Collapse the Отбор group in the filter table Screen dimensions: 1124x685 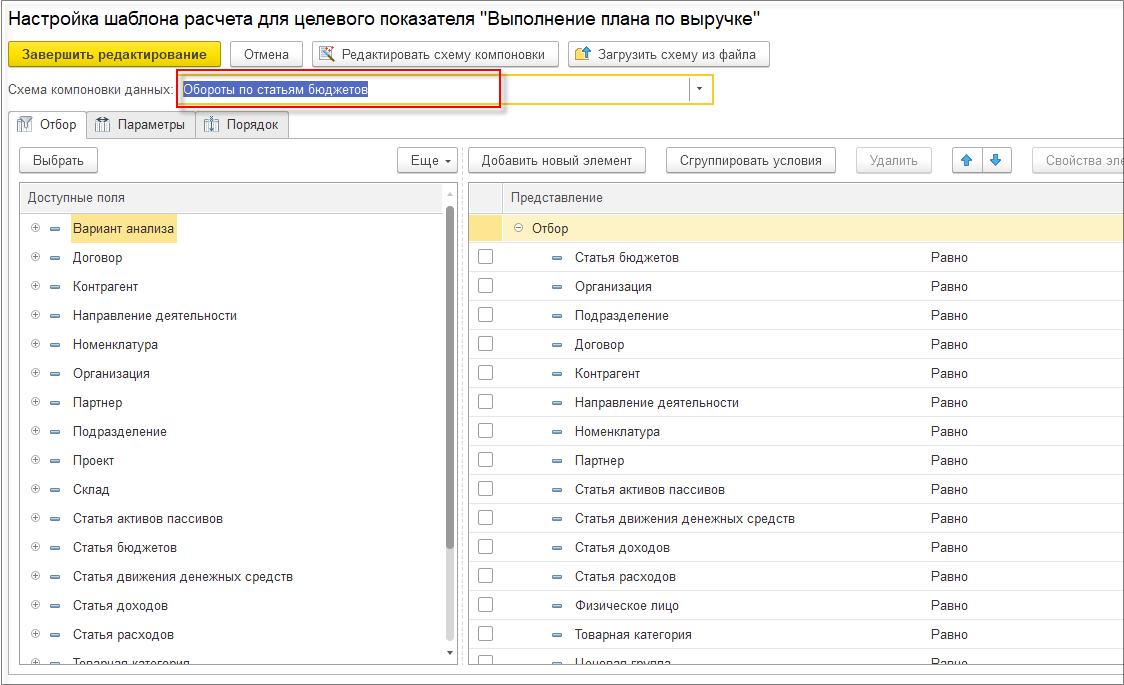pos(518,228)
